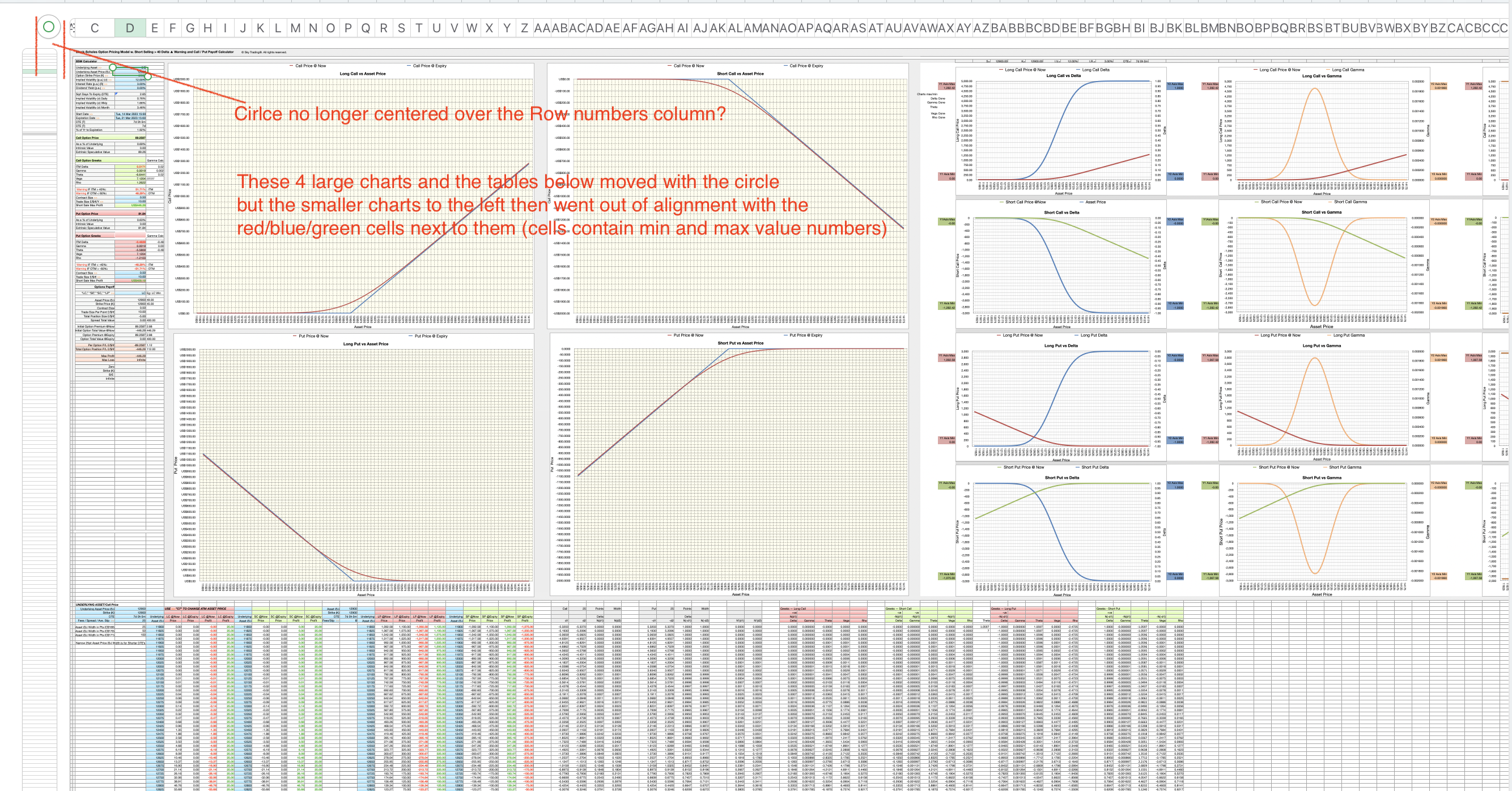
Task: Click the bottom-right green selection handle
Action: (x=148, y=76)
